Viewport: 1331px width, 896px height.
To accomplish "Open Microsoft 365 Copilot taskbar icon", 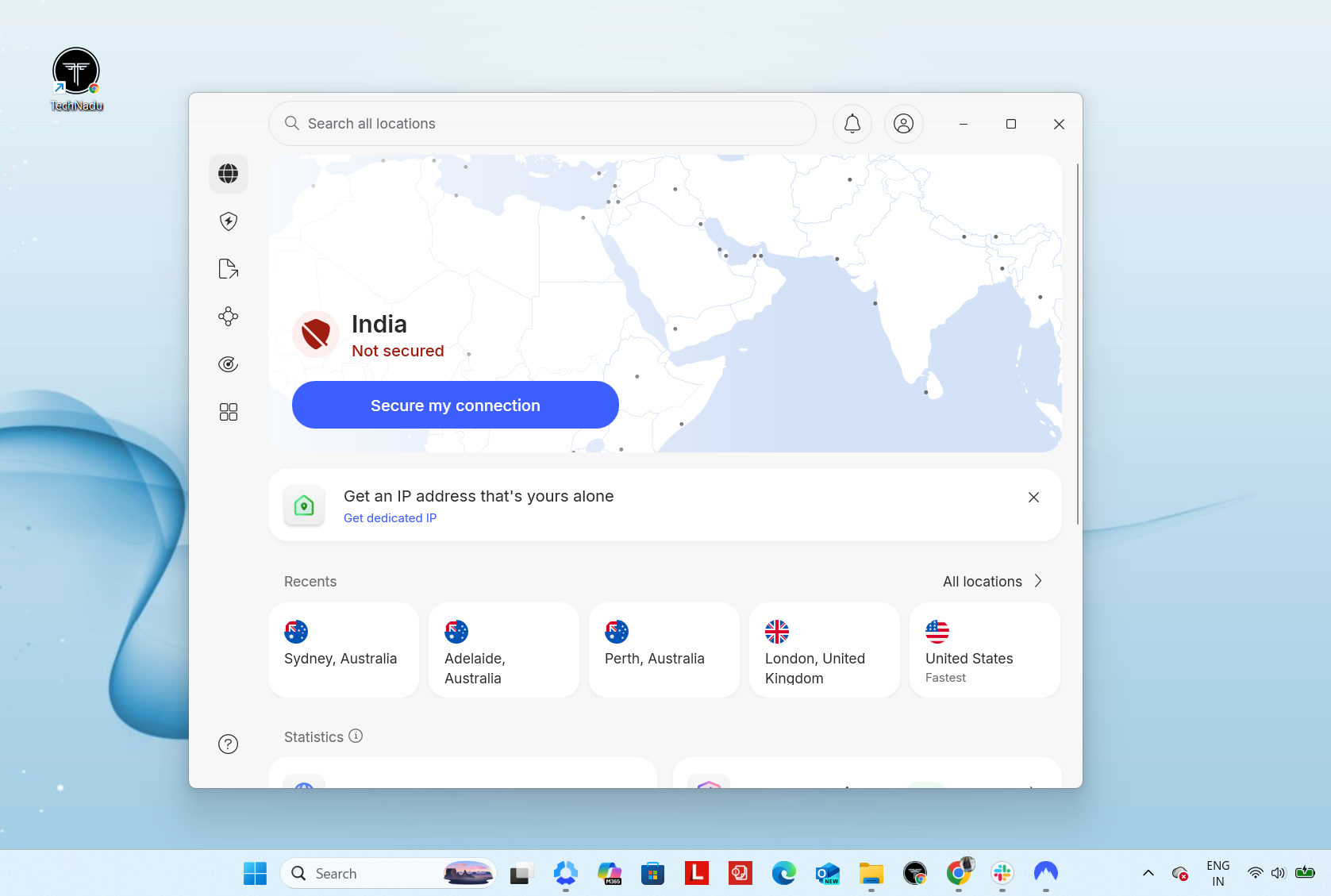I will 610,873.
